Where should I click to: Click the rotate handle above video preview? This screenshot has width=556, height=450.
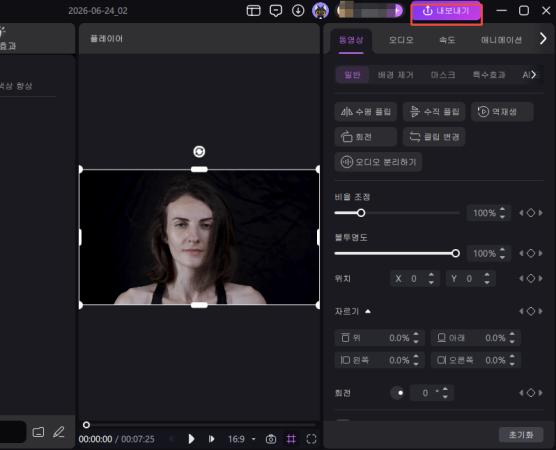pyautogui.click(x=199, y=151)
